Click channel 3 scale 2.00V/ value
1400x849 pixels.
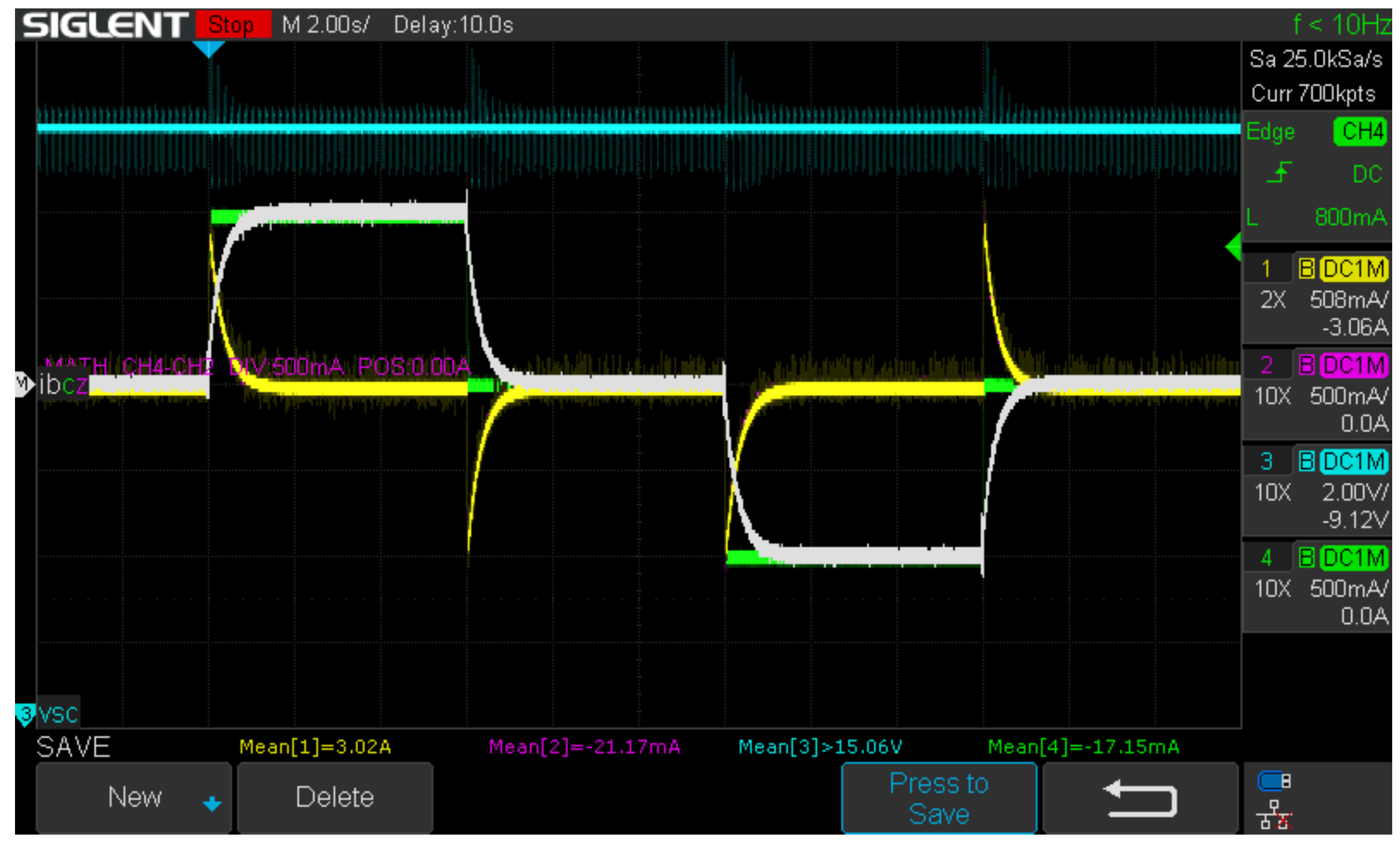[1355, 492]
